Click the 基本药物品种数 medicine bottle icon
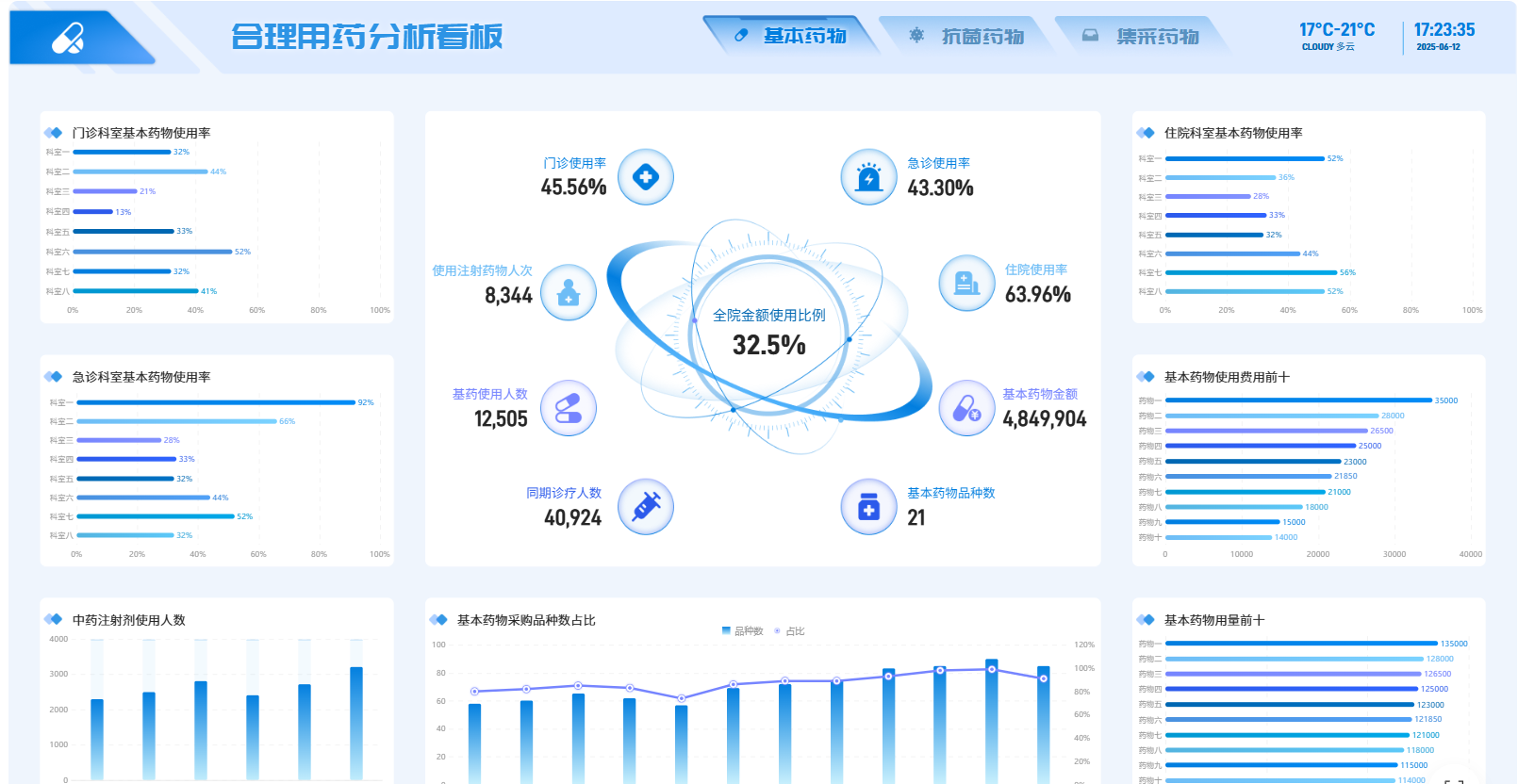 point(868,507)
